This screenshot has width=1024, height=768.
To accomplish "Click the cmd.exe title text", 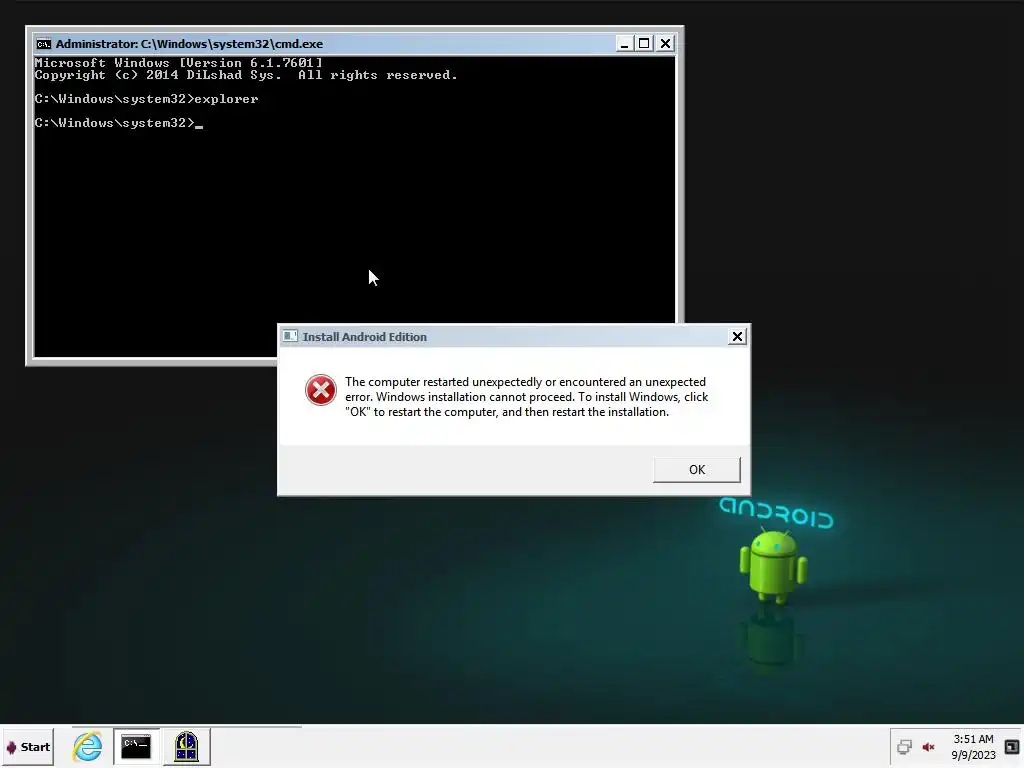I will tap(189, 44).
